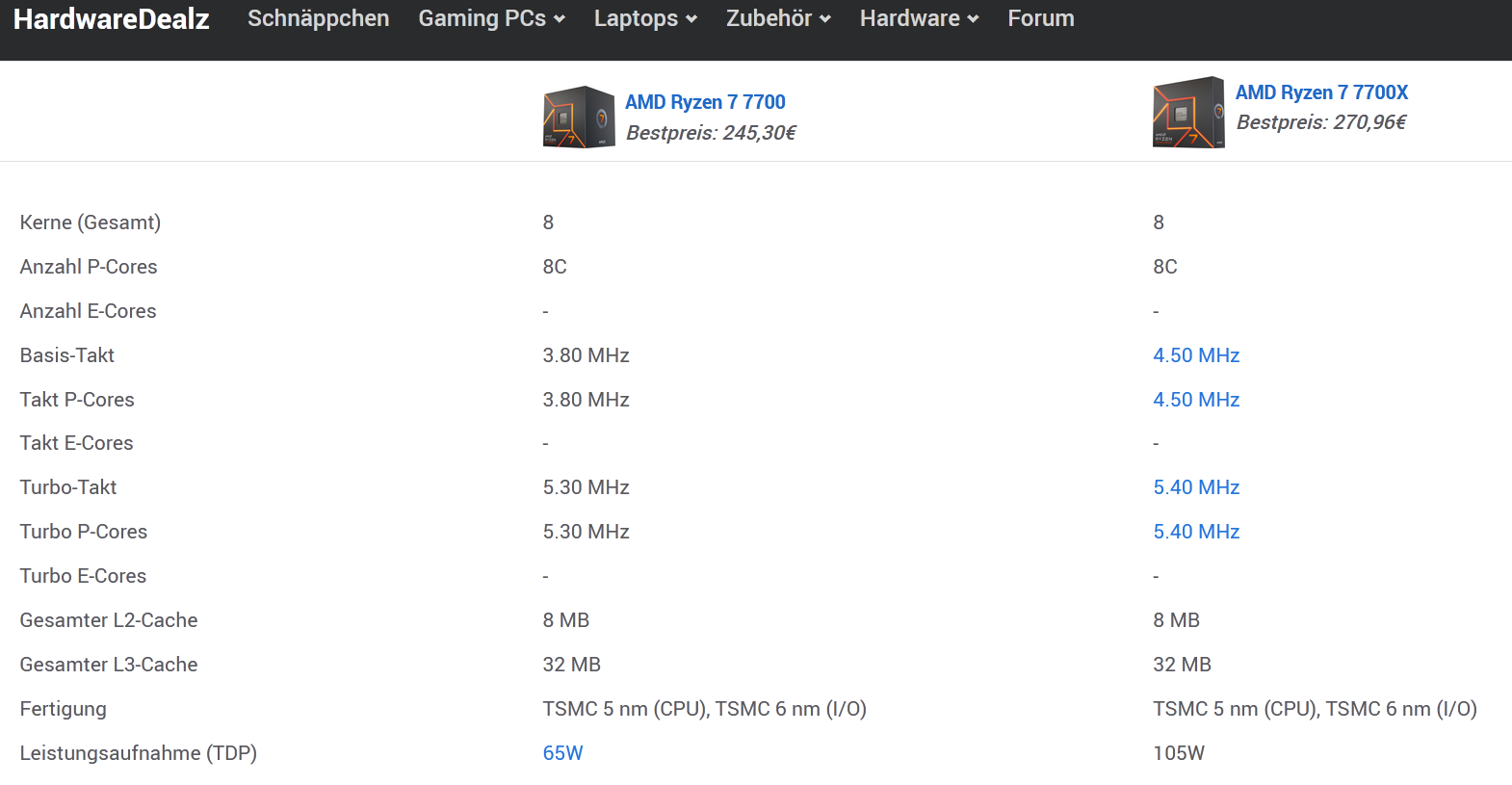Open the HardwareDealz home logo
The image size is (1512, 785).
111,18
